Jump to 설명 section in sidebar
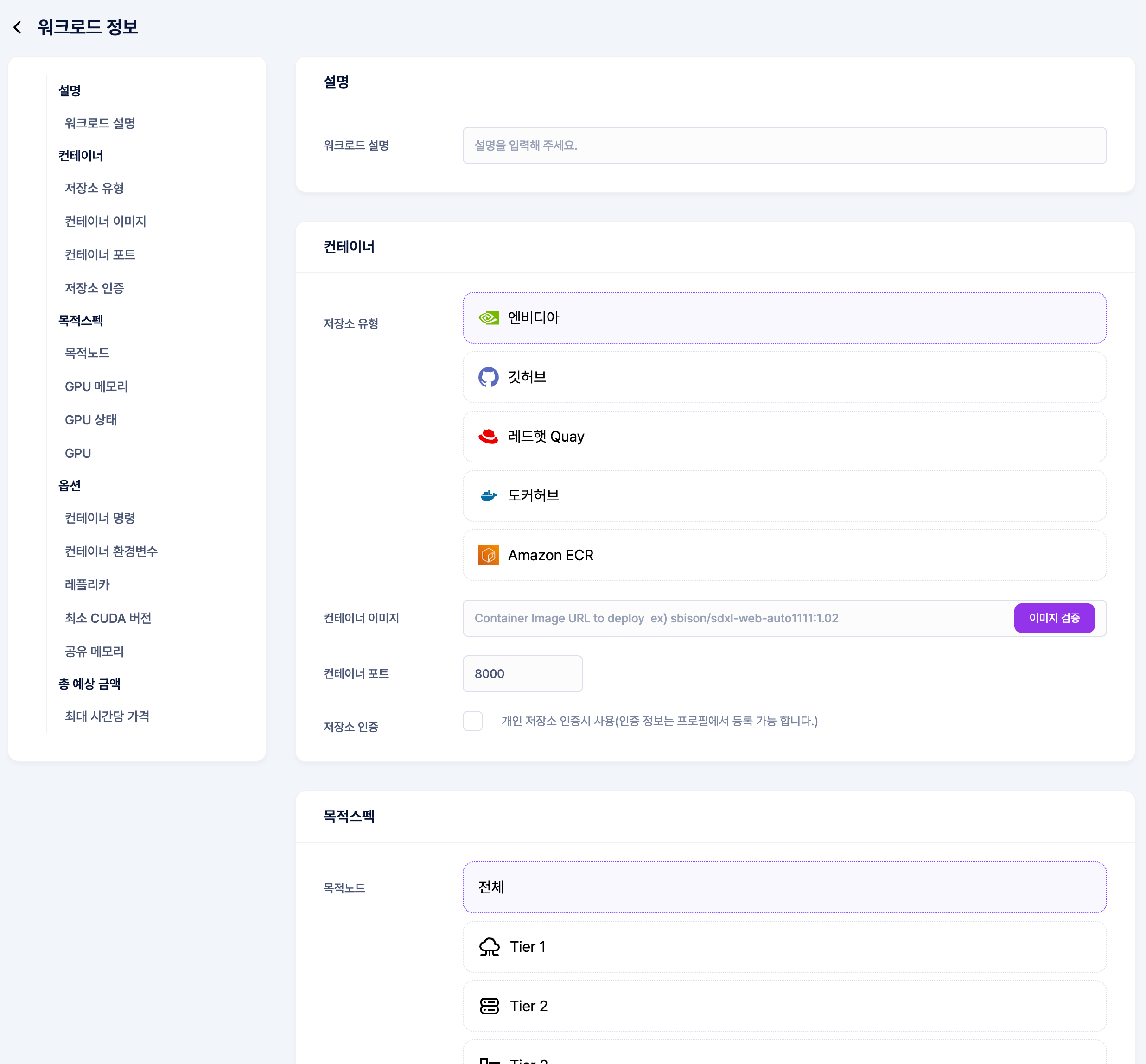Screen dimensions: 1146x1064 70,90
